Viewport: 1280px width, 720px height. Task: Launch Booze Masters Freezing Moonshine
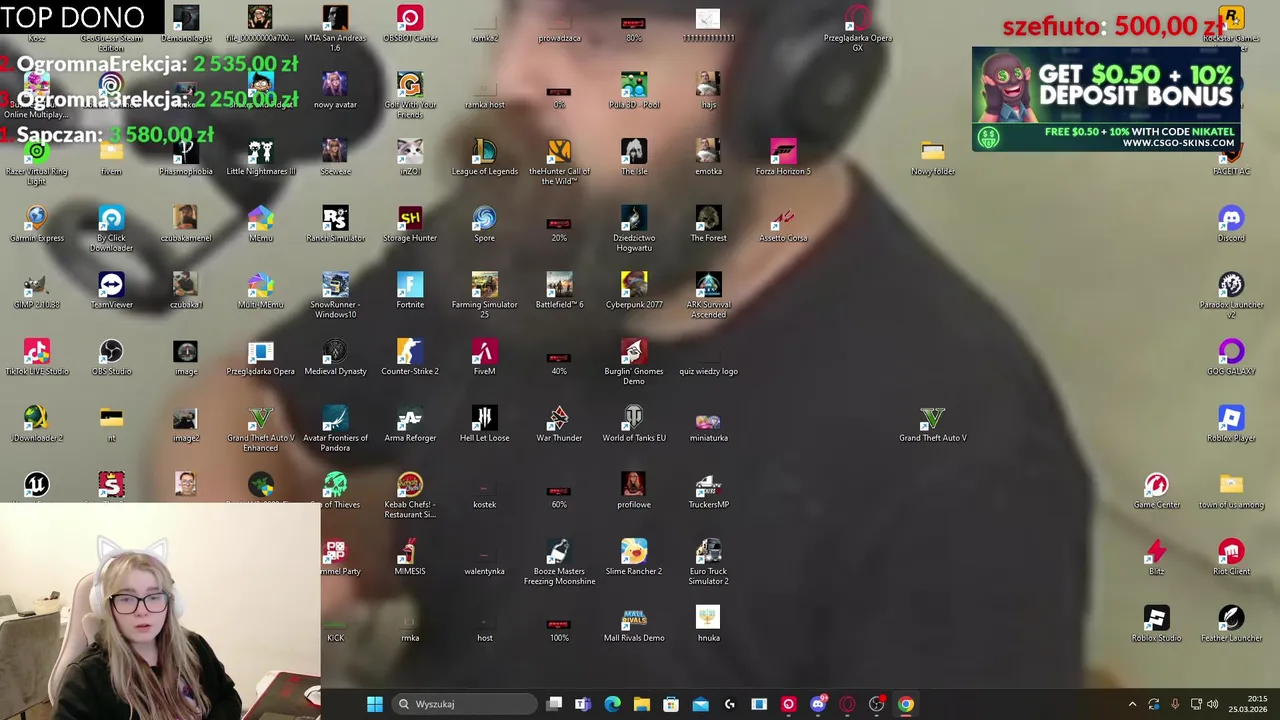559,562
